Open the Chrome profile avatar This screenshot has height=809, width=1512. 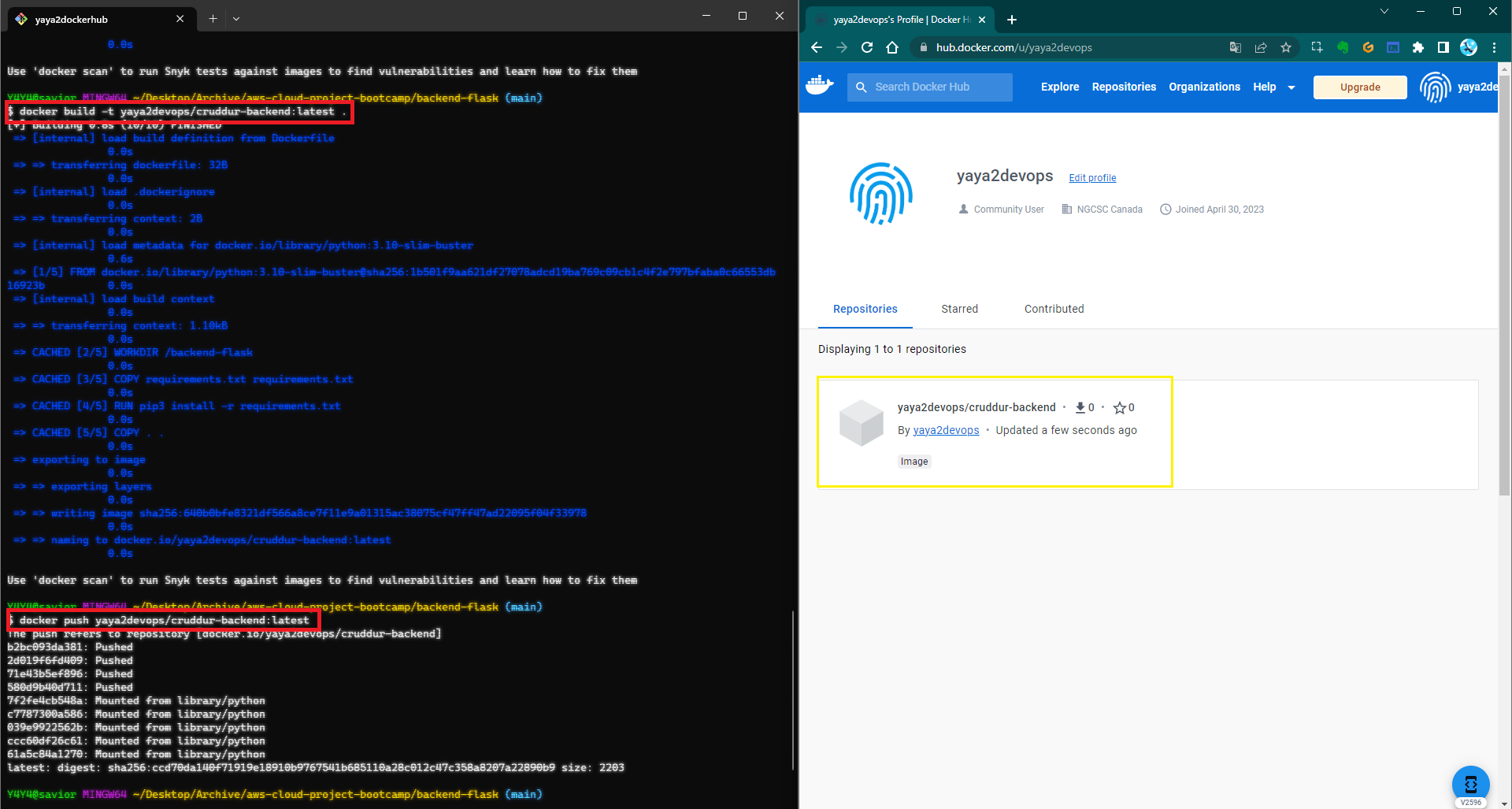(x=1469, y=47)
